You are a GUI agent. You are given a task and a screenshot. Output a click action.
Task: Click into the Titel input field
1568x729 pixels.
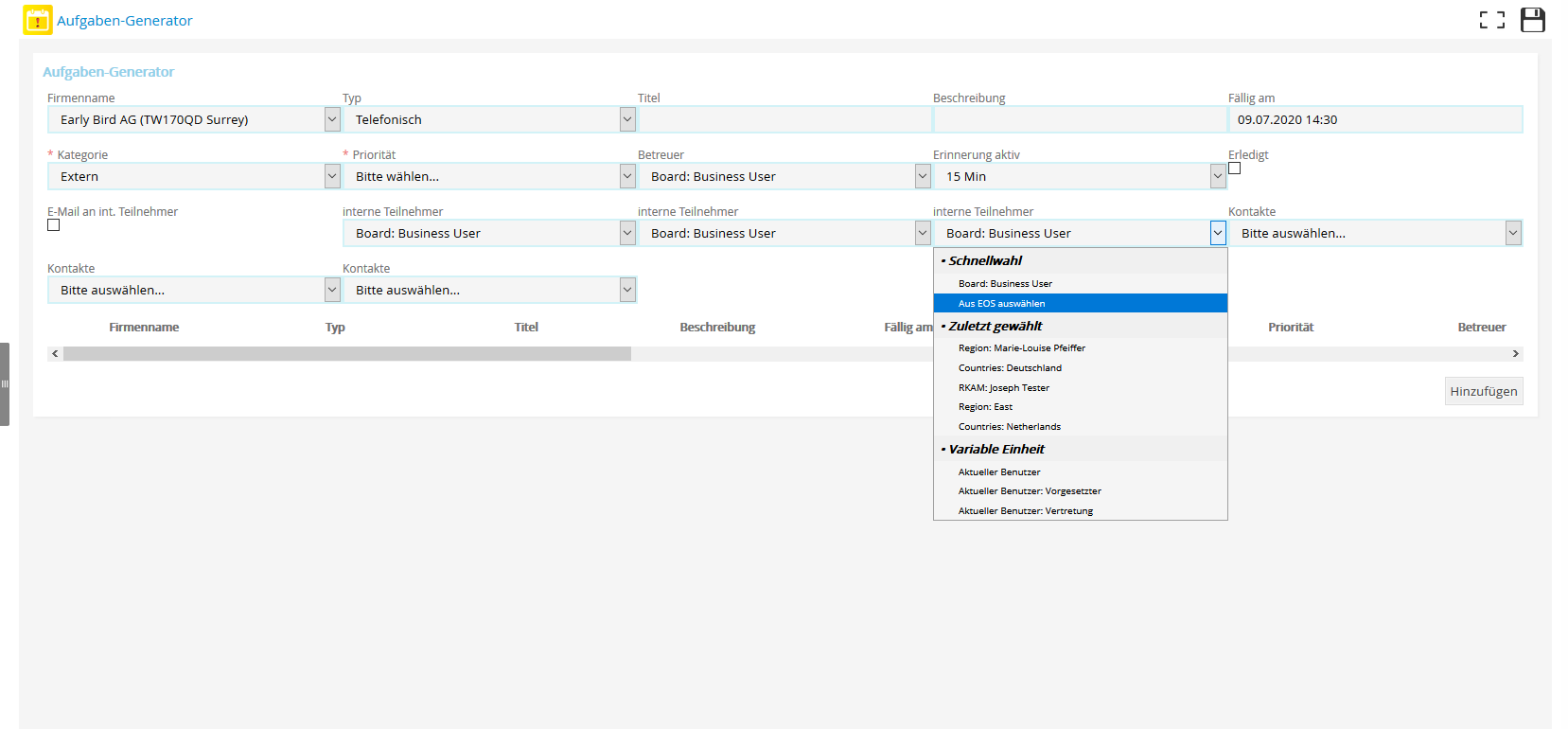784,119
